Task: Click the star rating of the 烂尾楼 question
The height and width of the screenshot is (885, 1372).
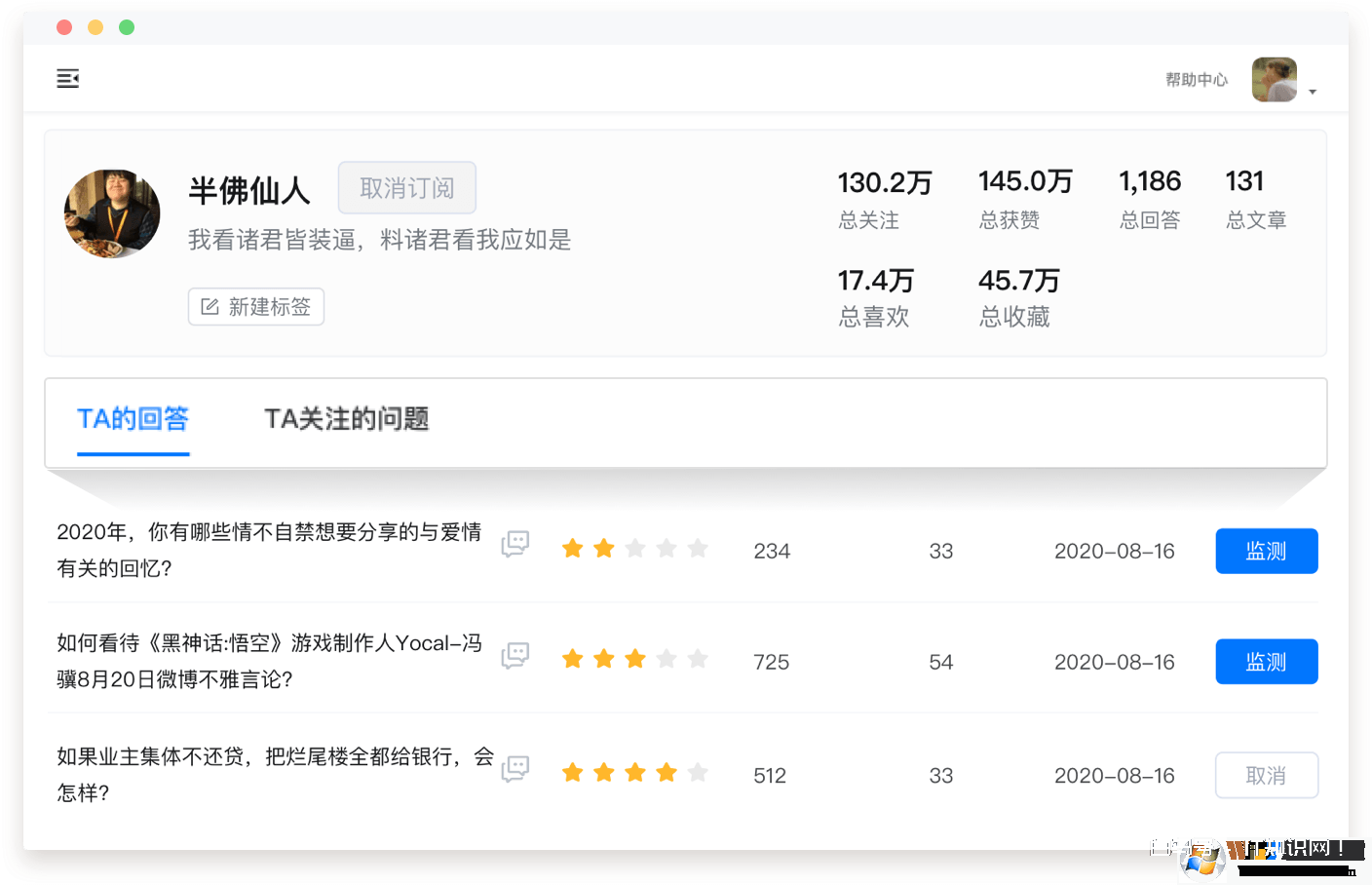Action: [x=634, y=774]
